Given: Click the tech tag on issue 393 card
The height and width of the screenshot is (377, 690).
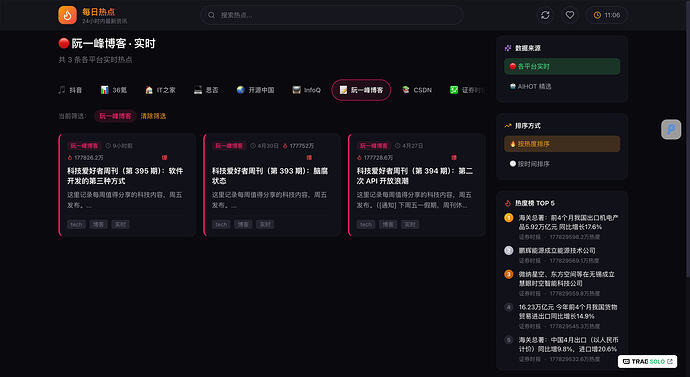Looking at the screenshot, I should point(221,224).
